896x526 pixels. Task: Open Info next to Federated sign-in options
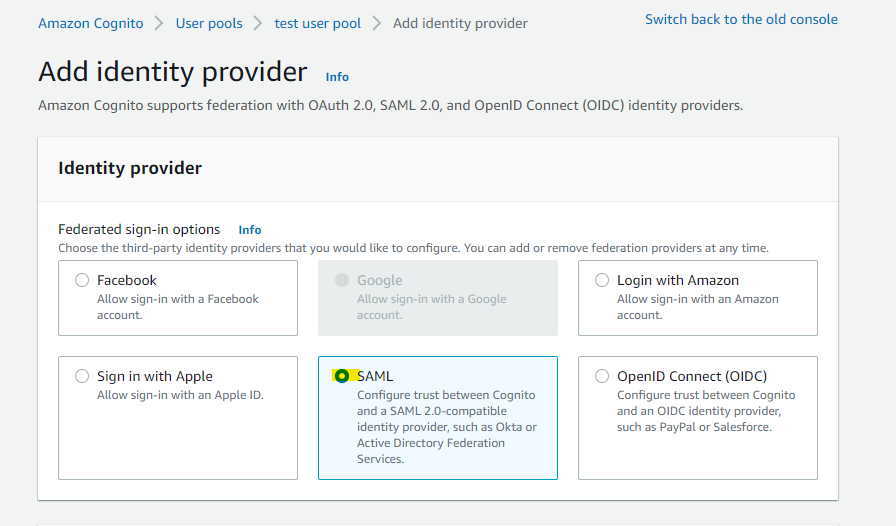pyautogui.click(x=250, y=230)
